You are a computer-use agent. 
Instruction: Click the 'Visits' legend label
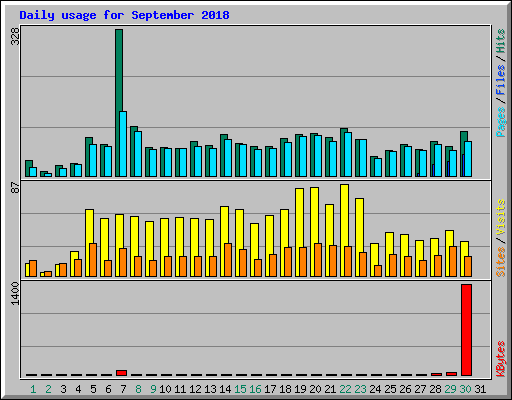coord(500,217)
